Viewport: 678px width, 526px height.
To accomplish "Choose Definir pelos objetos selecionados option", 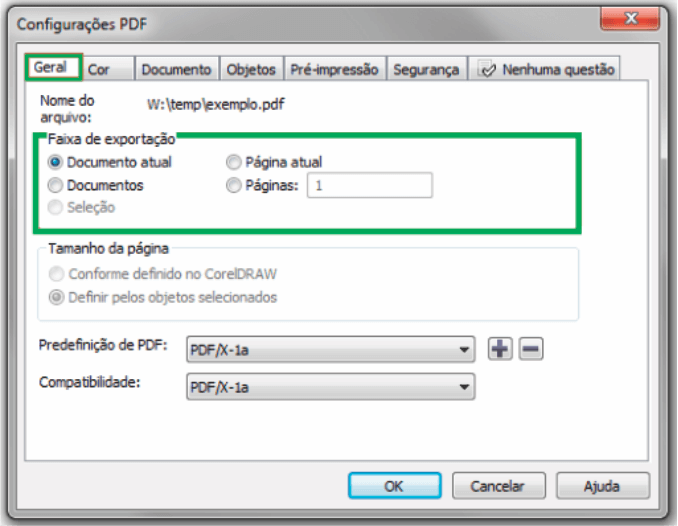I will click(56, 298).
